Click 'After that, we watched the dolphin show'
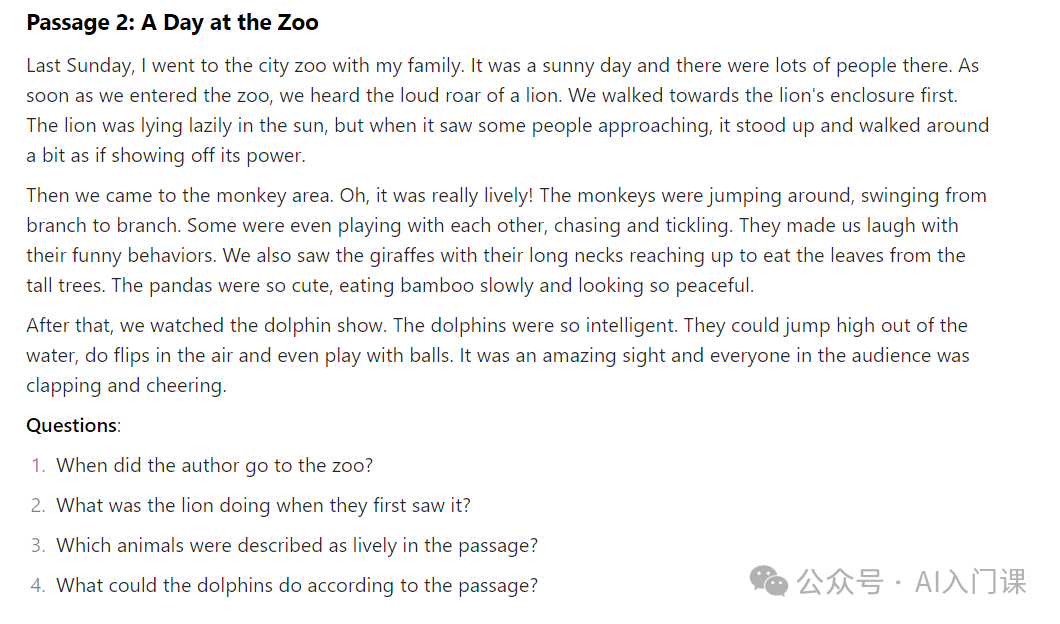 coord(206,326)
